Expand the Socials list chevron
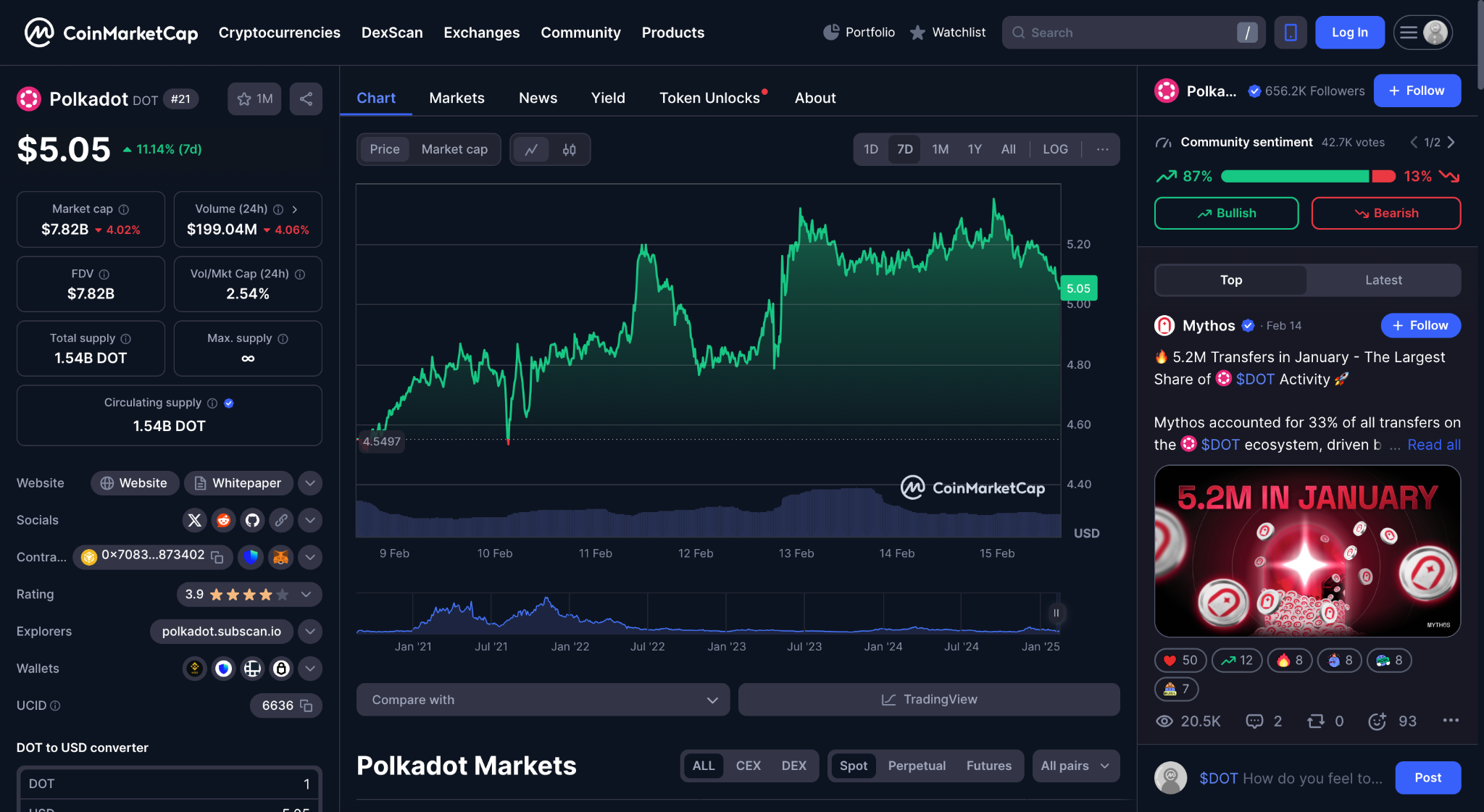 310,520
